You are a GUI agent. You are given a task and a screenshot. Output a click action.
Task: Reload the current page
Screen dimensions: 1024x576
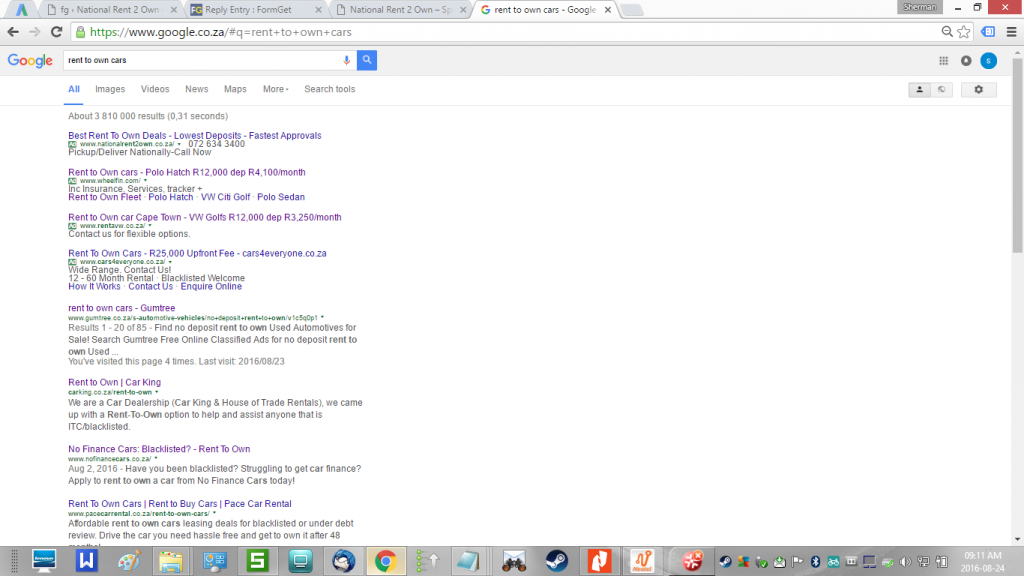coord(57,32)
